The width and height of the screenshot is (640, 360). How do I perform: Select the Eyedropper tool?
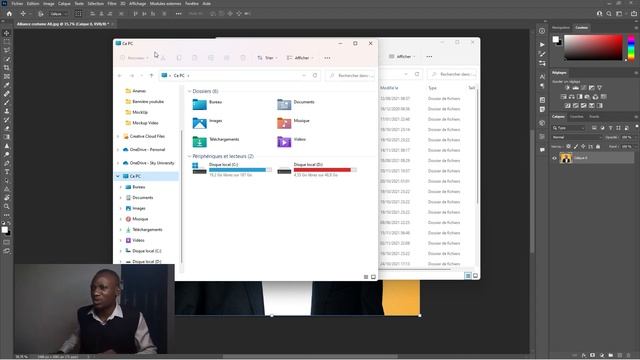point(7,85)
